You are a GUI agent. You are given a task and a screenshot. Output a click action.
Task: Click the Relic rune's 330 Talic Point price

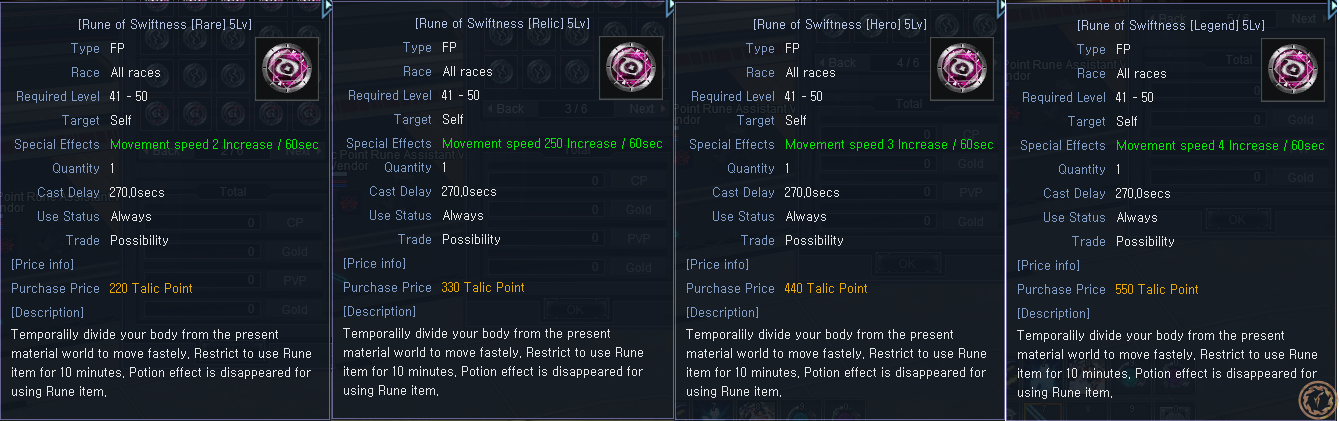point(482,287)
